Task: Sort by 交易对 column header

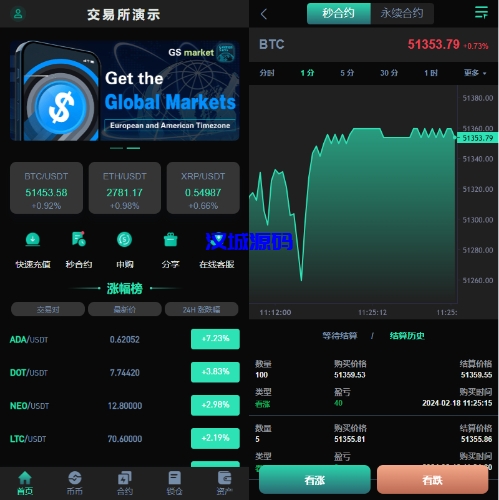Action: coord(48,310)
